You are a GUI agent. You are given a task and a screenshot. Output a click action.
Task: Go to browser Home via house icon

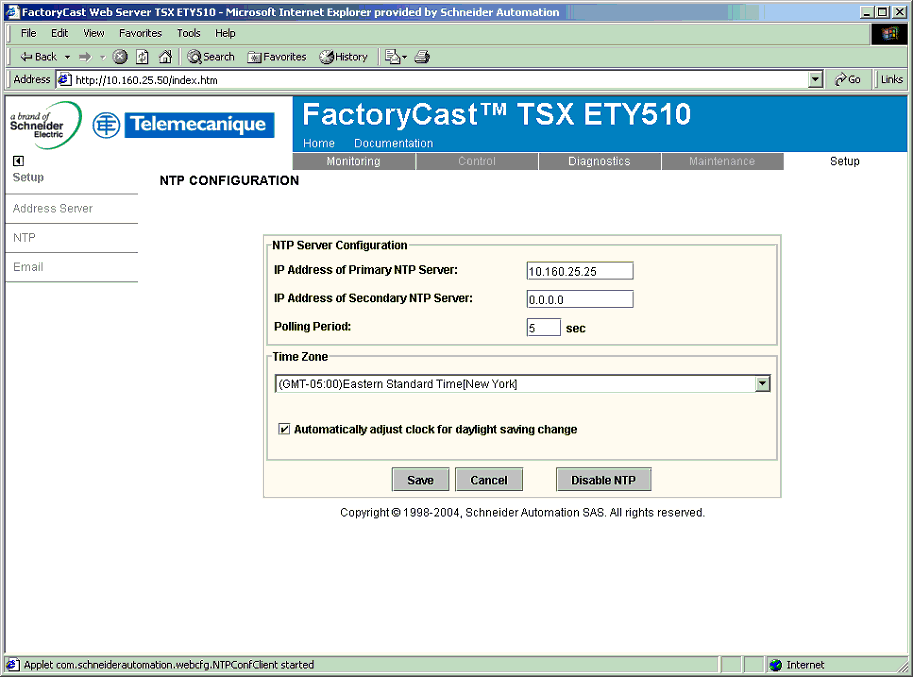coord(165,57)
